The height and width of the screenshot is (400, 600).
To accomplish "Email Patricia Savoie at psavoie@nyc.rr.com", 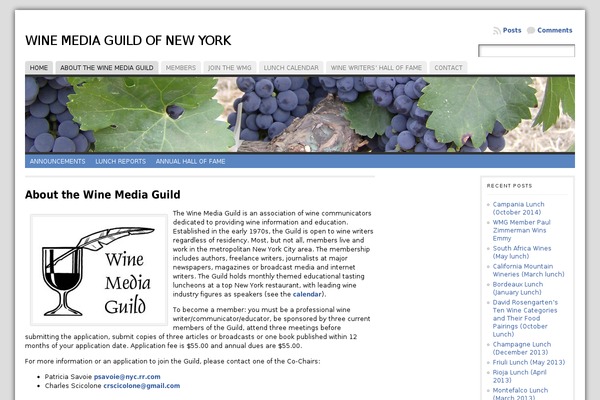I will (x=127, y=377).
